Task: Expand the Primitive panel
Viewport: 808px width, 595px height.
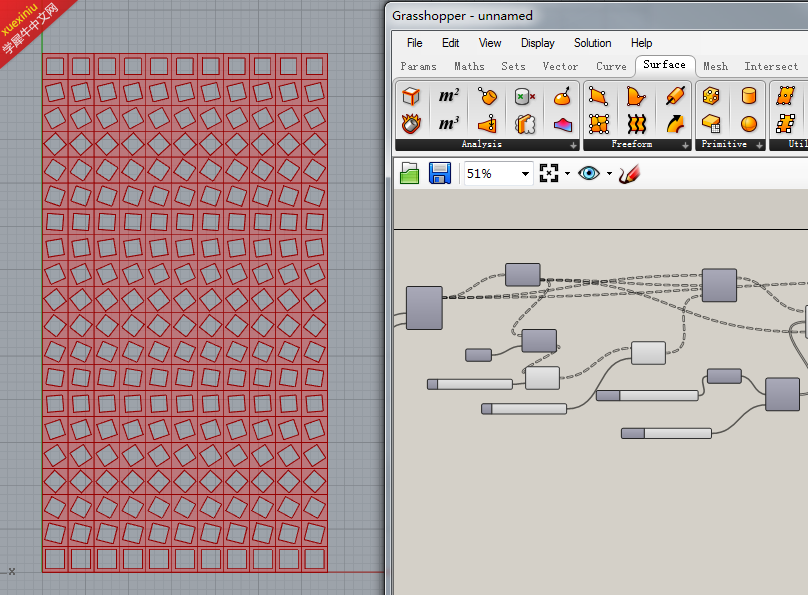Action: 759,146
